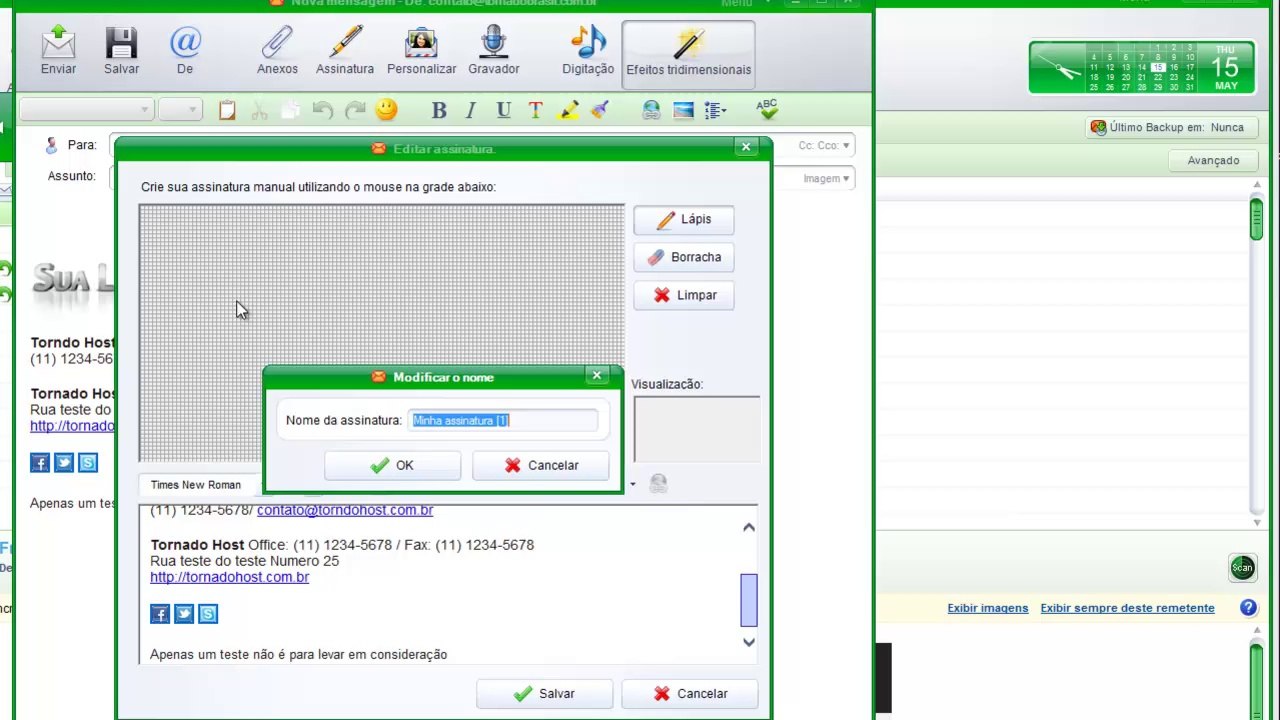Screen dimensions: 1280x720
Task: Click the signature editor scrollbar thumb
Action: click(x=749, y=599)
